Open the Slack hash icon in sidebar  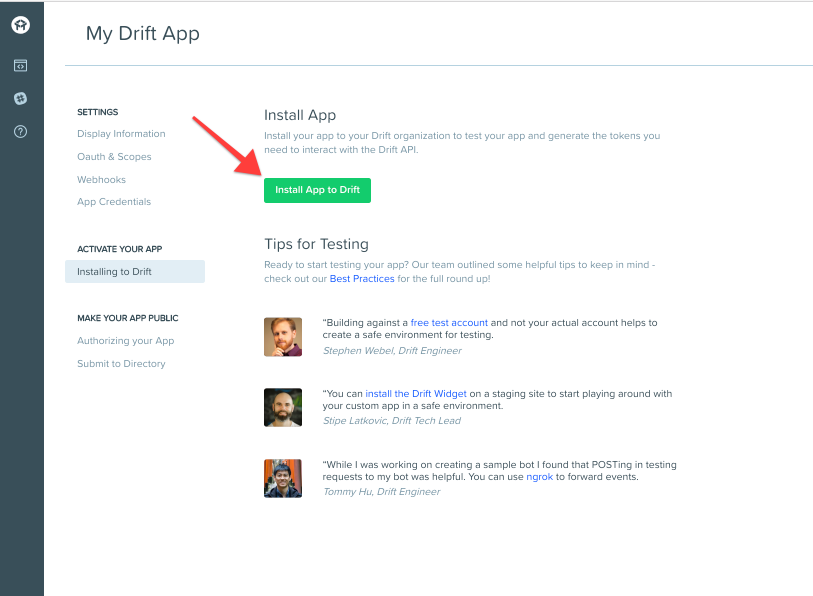pos(20,99)
